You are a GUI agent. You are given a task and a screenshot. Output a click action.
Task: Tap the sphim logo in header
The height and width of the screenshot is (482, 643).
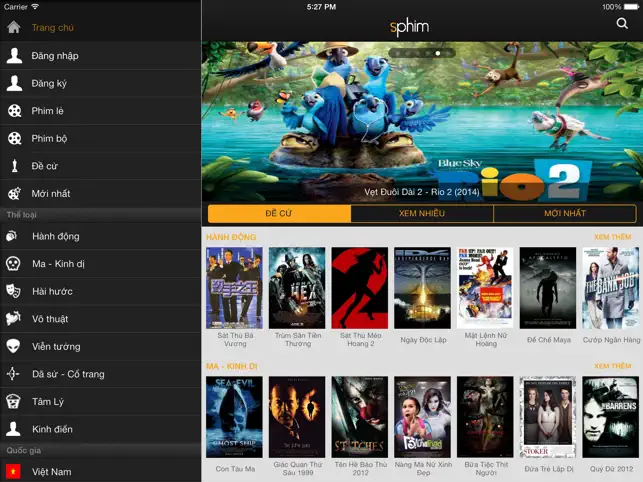pyautogui.click(x=409, y=27)
